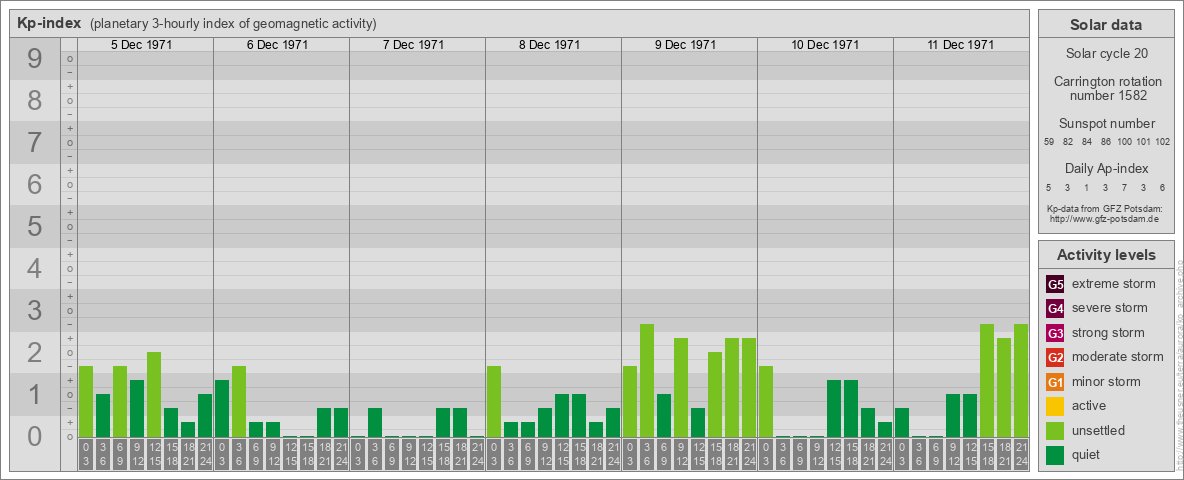
Task: Click the severe storm legend label
Action: [1110, 308]
